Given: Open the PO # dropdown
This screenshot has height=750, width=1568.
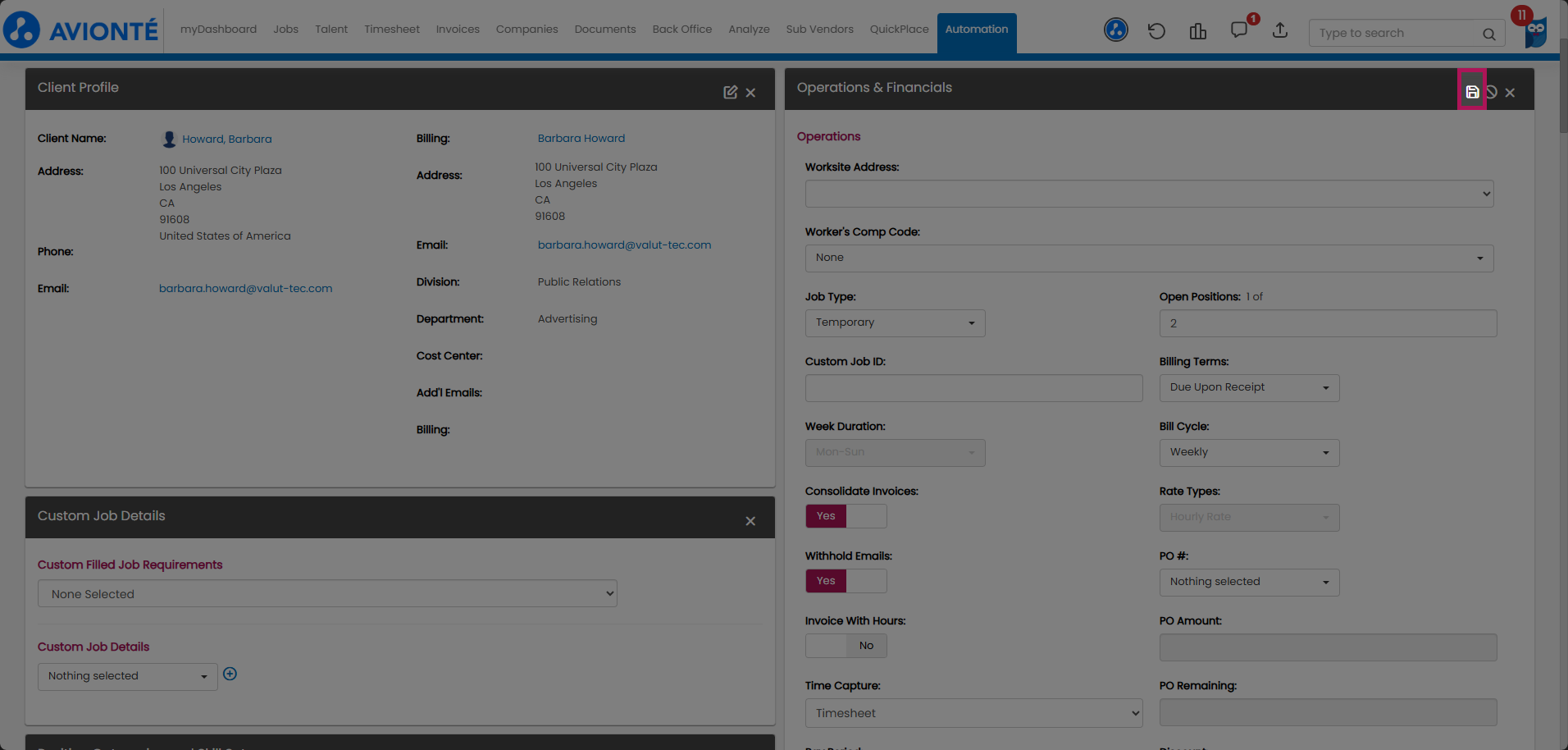Looking at the screenshot, I should tap(1249, 583).
